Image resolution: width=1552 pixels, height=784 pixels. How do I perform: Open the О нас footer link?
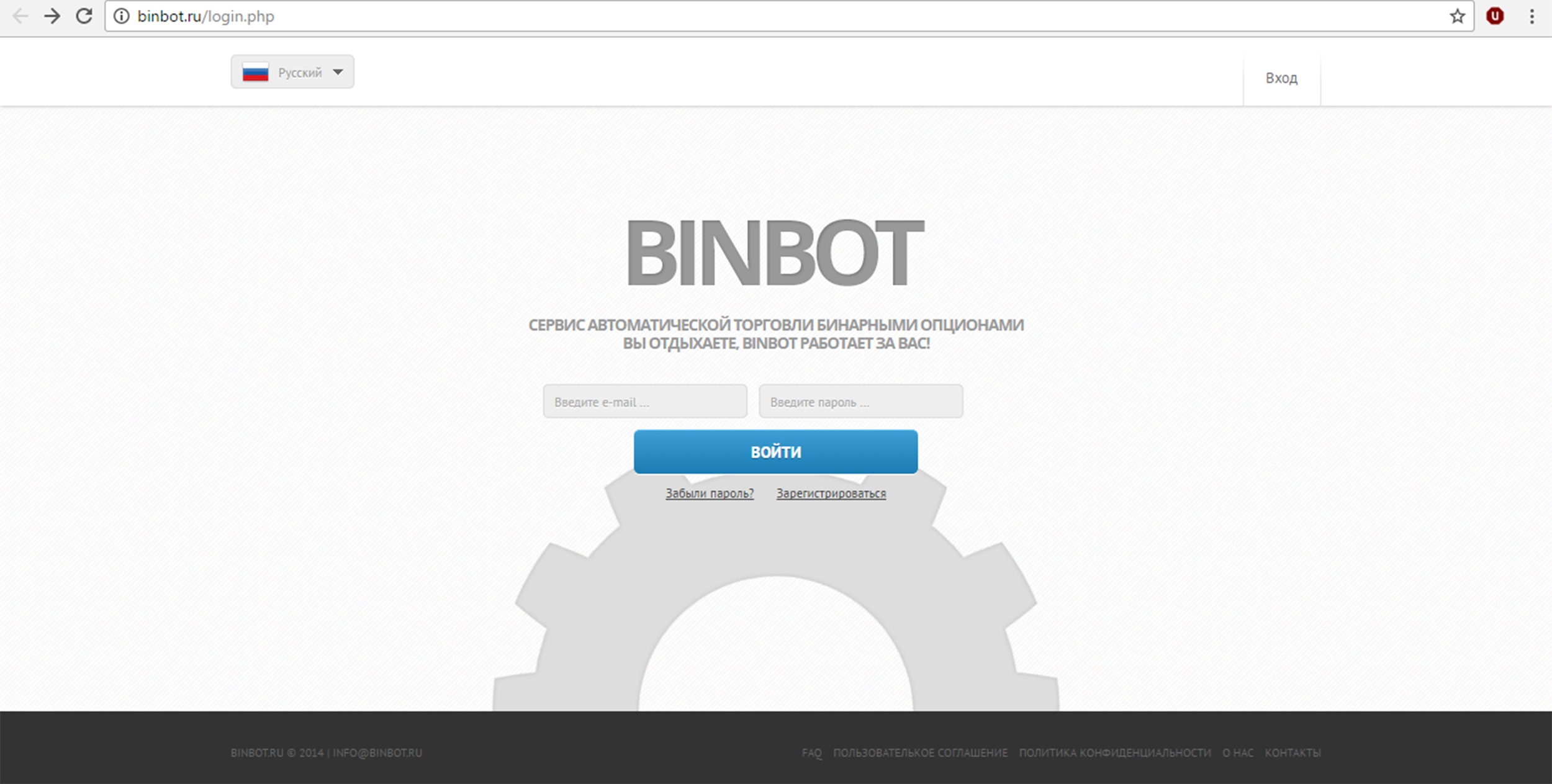point(1238,753)
